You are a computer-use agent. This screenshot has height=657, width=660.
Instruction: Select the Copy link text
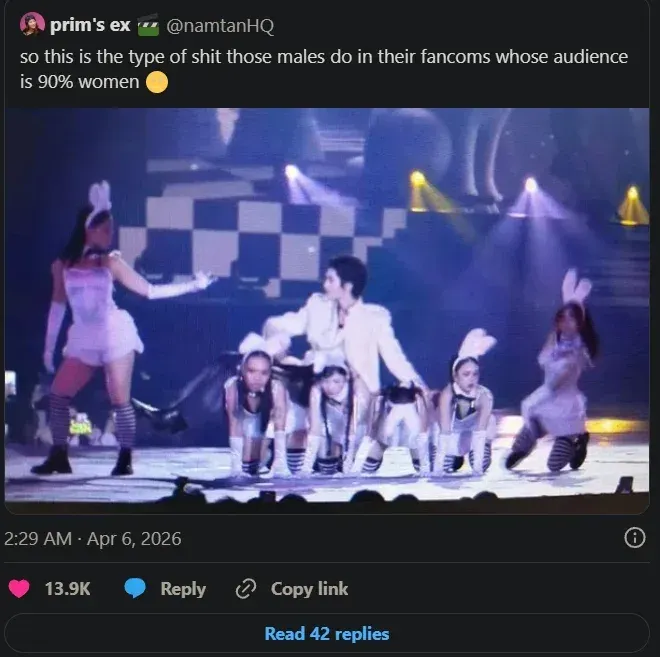pyautogui.click(x=309, y=589)
